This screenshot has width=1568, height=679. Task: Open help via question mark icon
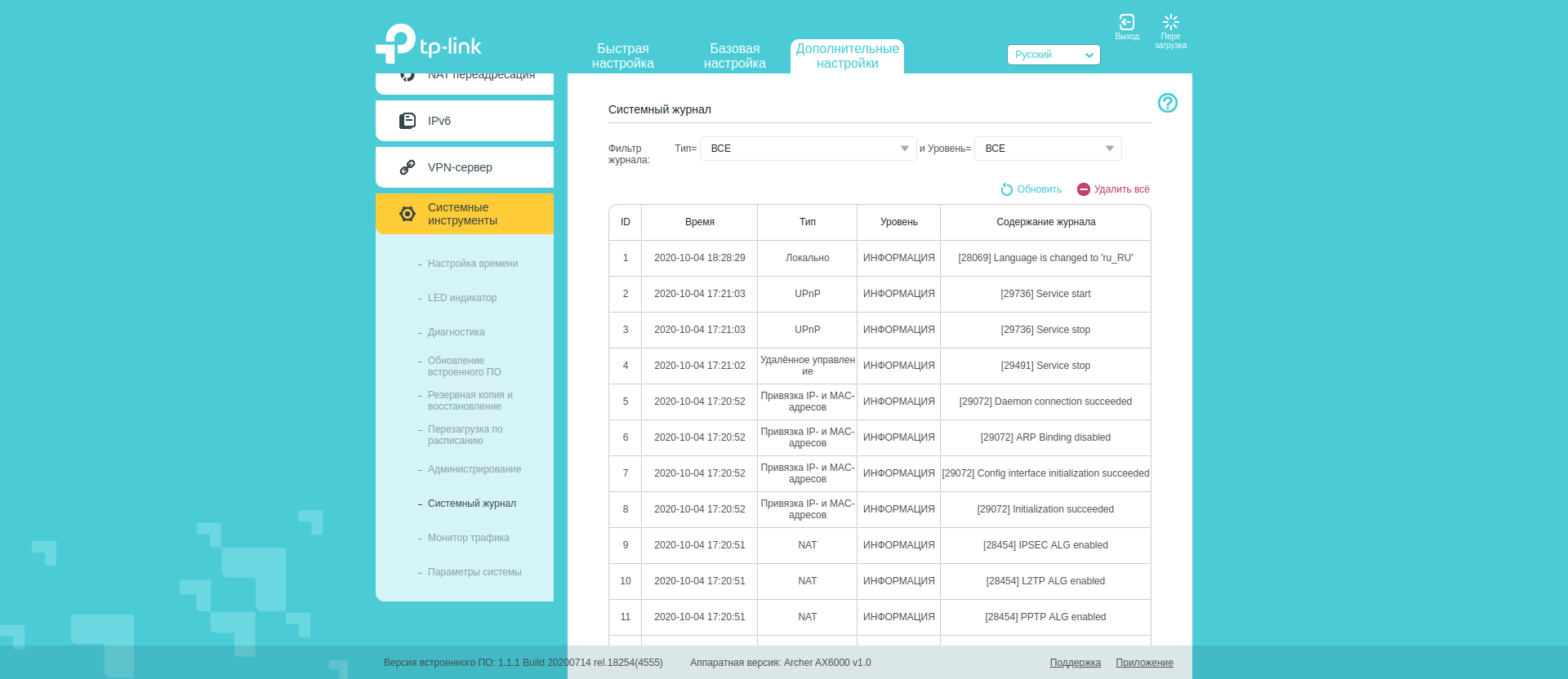[x=1167, y=103]
